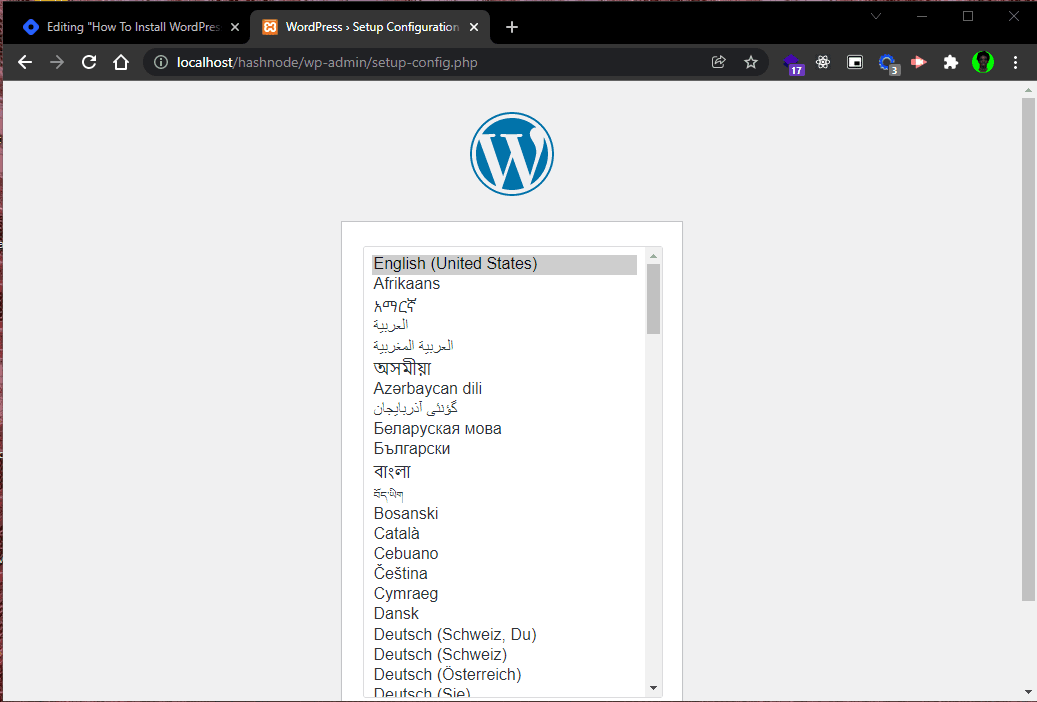Open the Chrome three-dot menu
Viewport: 1037px width, 702px height.
tap(1015, 62)
